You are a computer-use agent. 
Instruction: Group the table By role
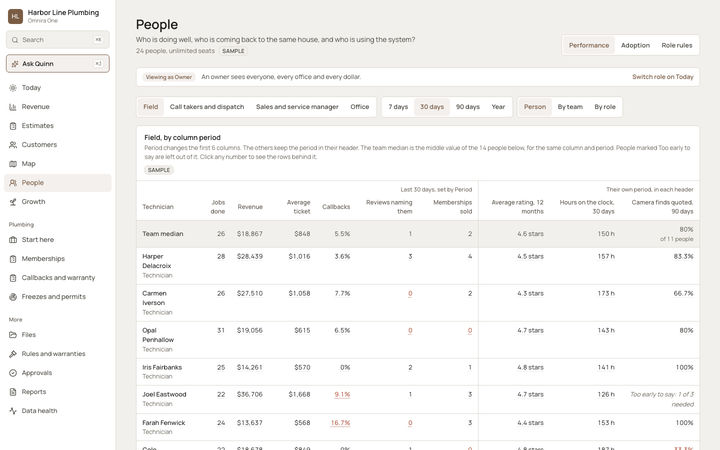coord(605,107)
